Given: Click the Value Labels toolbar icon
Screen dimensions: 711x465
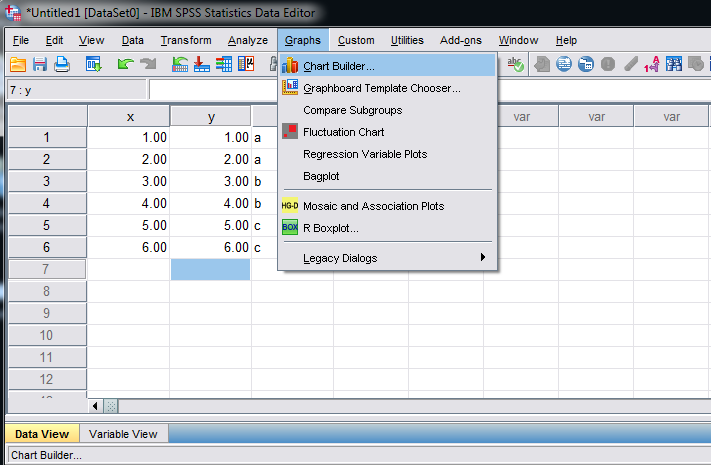Looking at the screenshot, I should tap(651, 64).
